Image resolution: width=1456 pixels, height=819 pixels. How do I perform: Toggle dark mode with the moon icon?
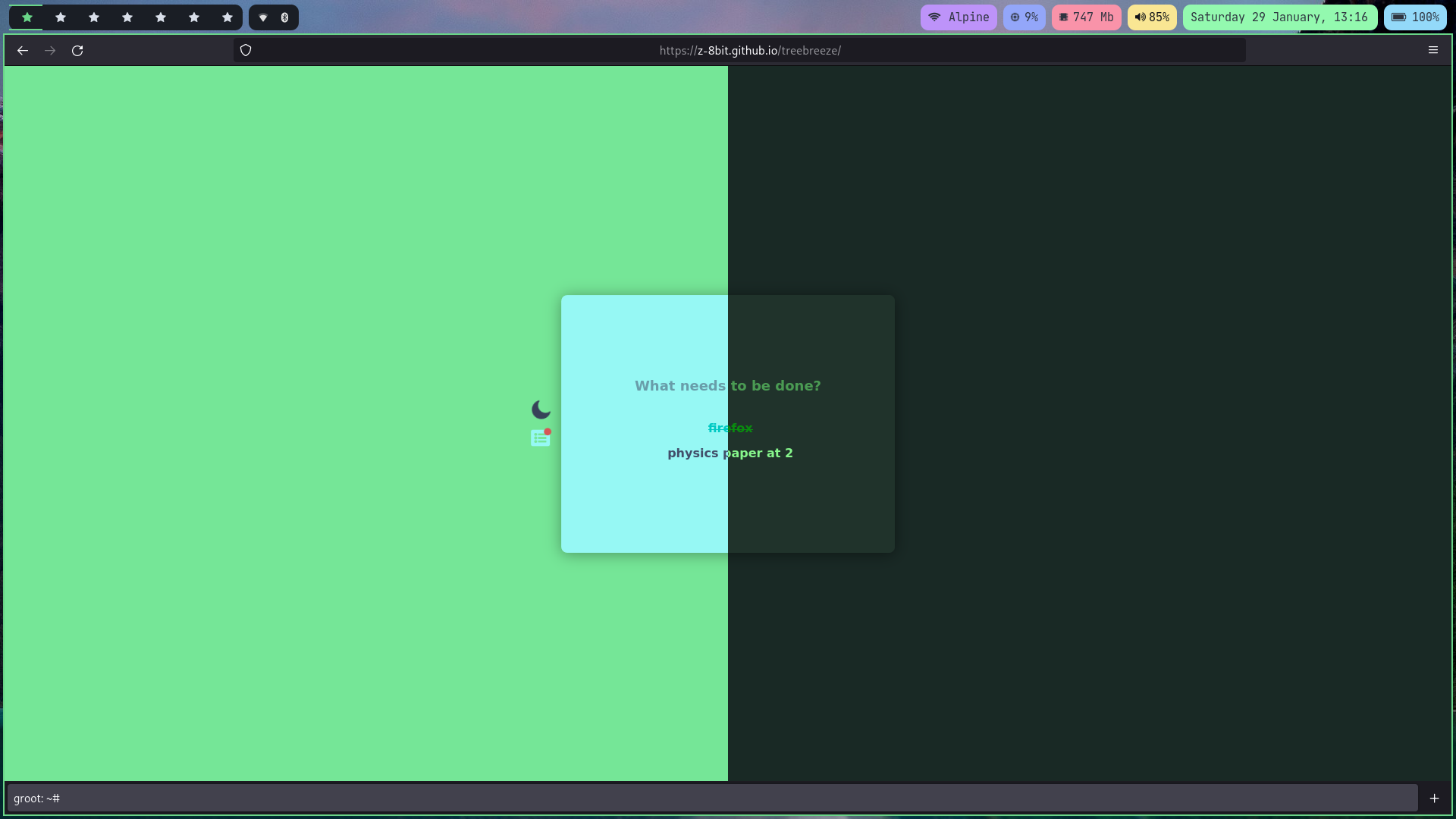pyautogui.click(x=541, y=409)
